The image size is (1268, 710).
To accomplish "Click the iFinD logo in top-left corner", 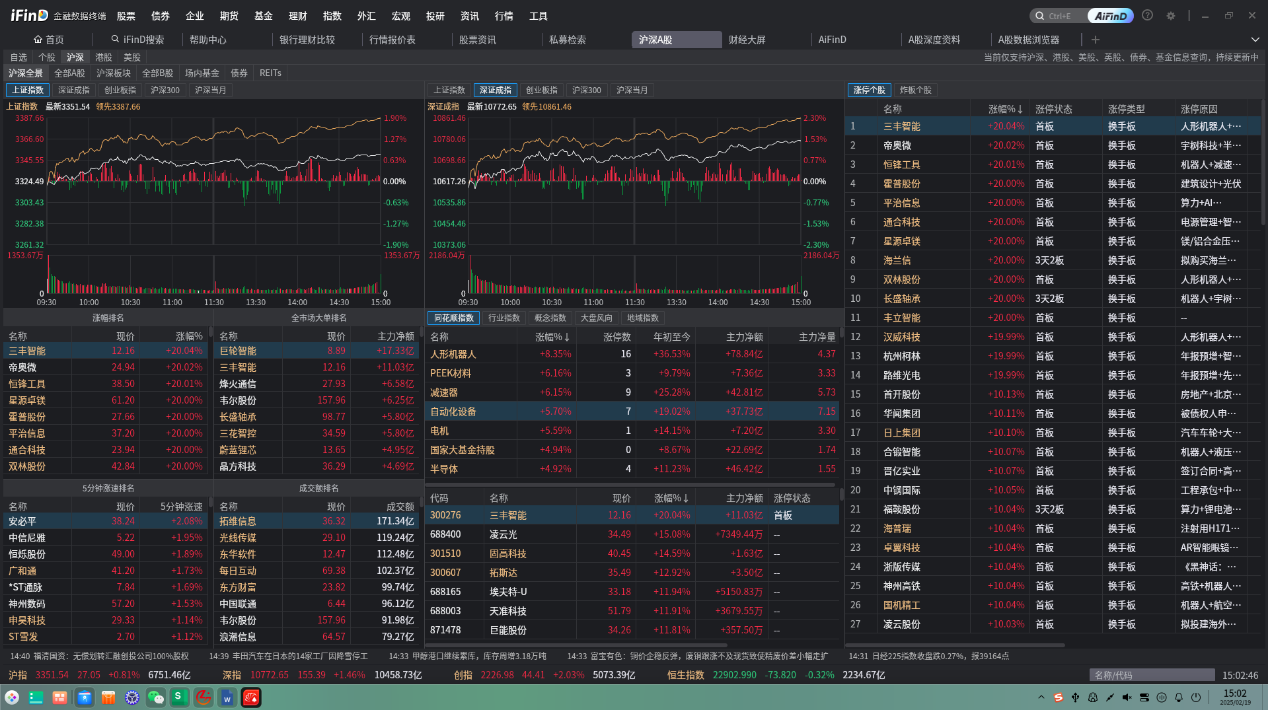I will (28, 16).
